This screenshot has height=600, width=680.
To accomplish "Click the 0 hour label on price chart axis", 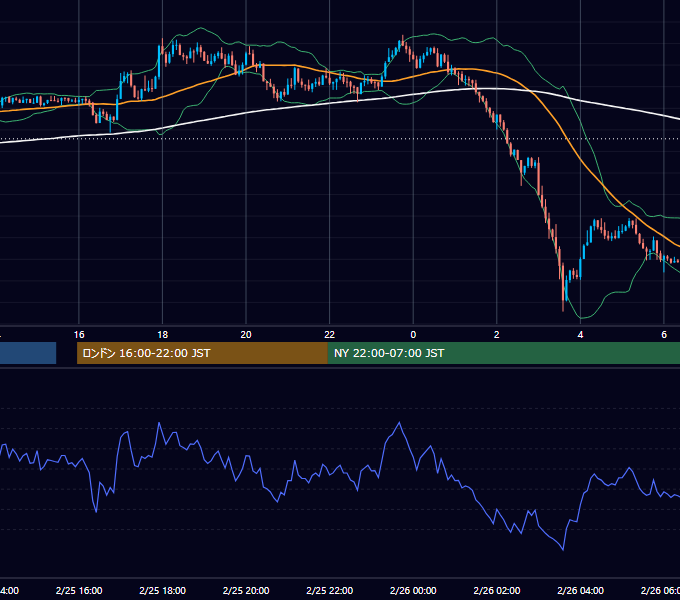I will click(x=413, y=335).
